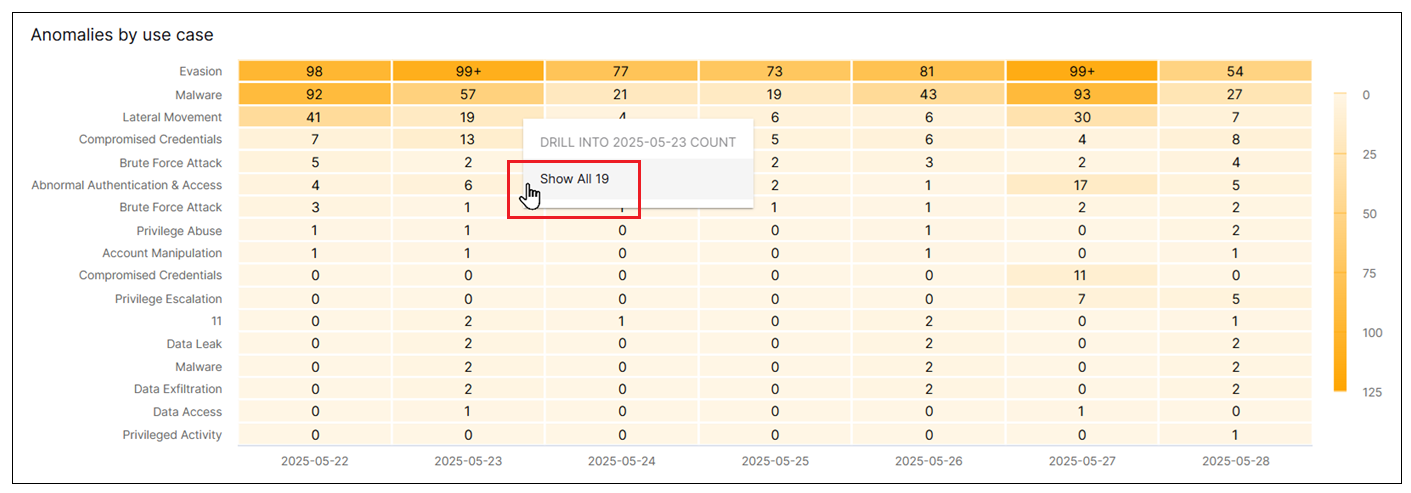This screenshot has height=493, width=1411.
Task: Select Lateral Movement cell for 2025-05-28
Action: pyautogui.click(x=1235, y=117)
